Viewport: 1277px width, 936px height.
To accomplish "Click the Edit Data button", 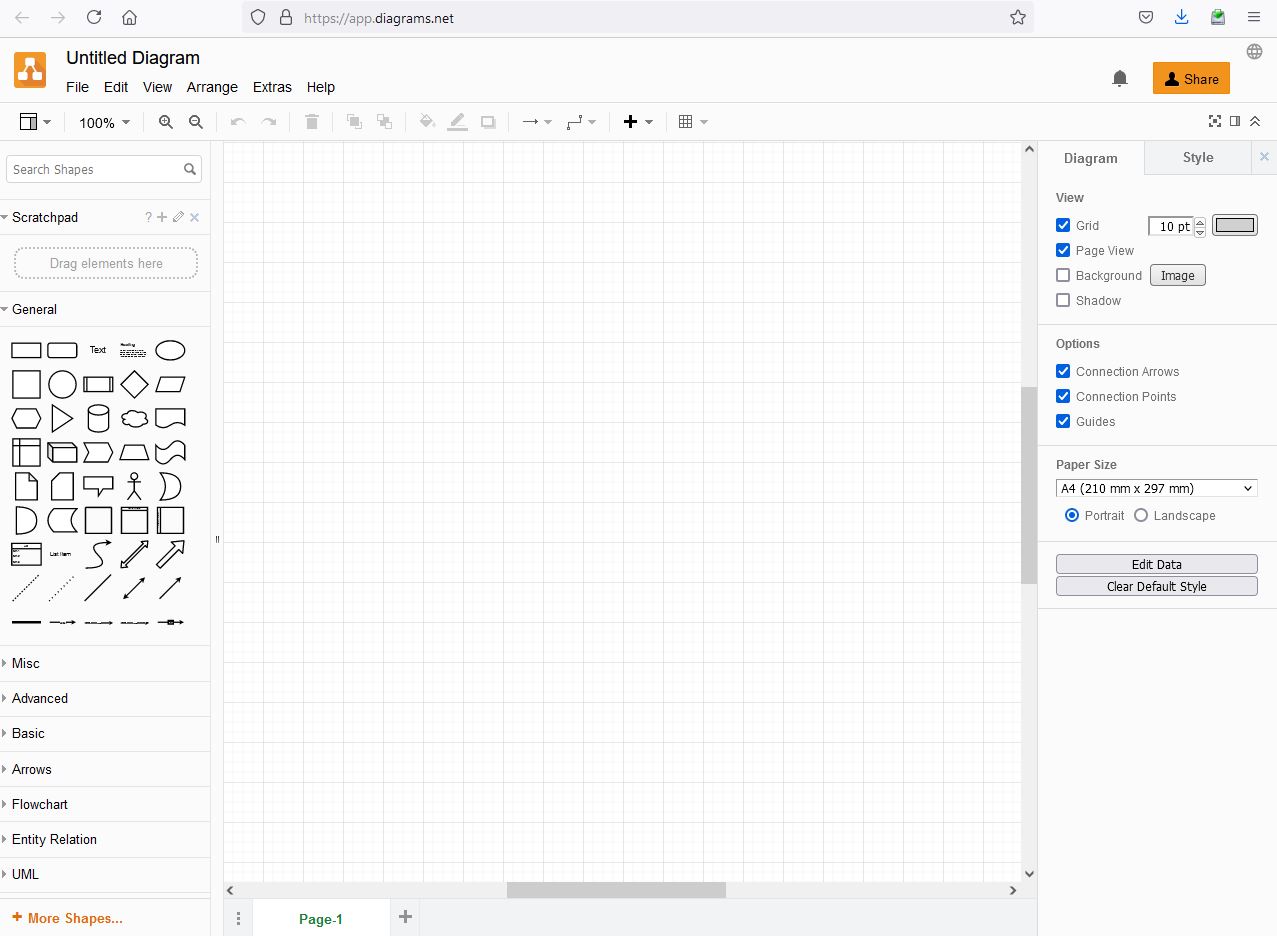I will click(x=1156, y=564).
